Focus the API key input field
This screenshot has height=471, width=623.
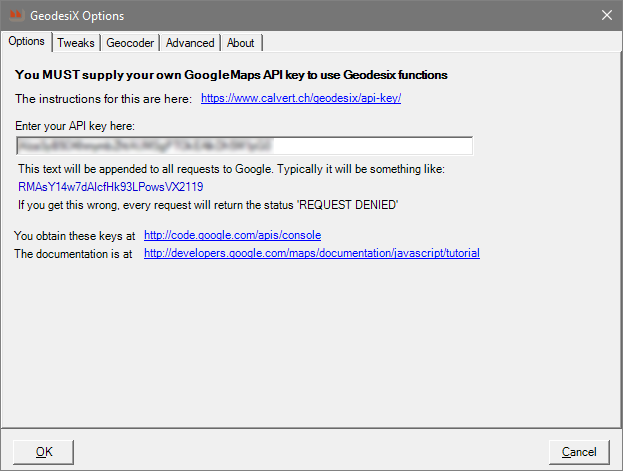(x=245, y=145)
